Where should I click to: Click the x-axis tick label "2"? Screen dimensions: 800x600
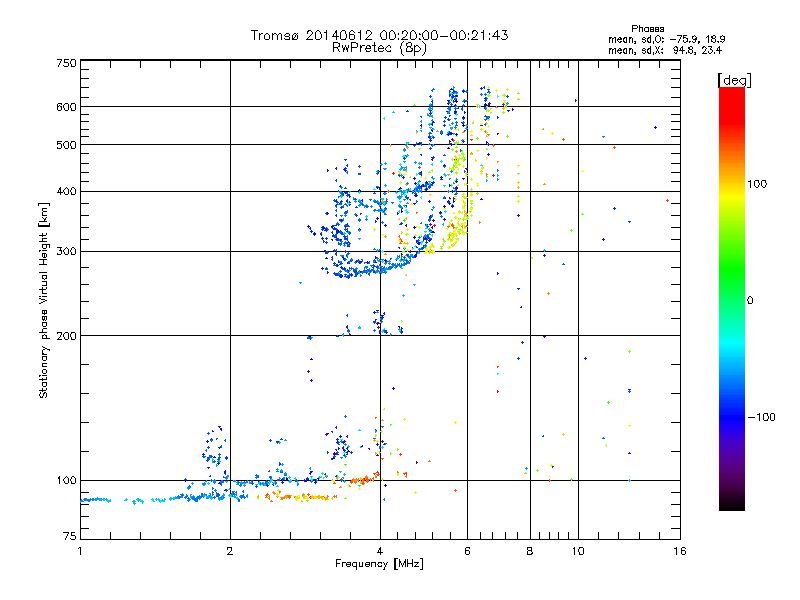[x=230, y=551]
